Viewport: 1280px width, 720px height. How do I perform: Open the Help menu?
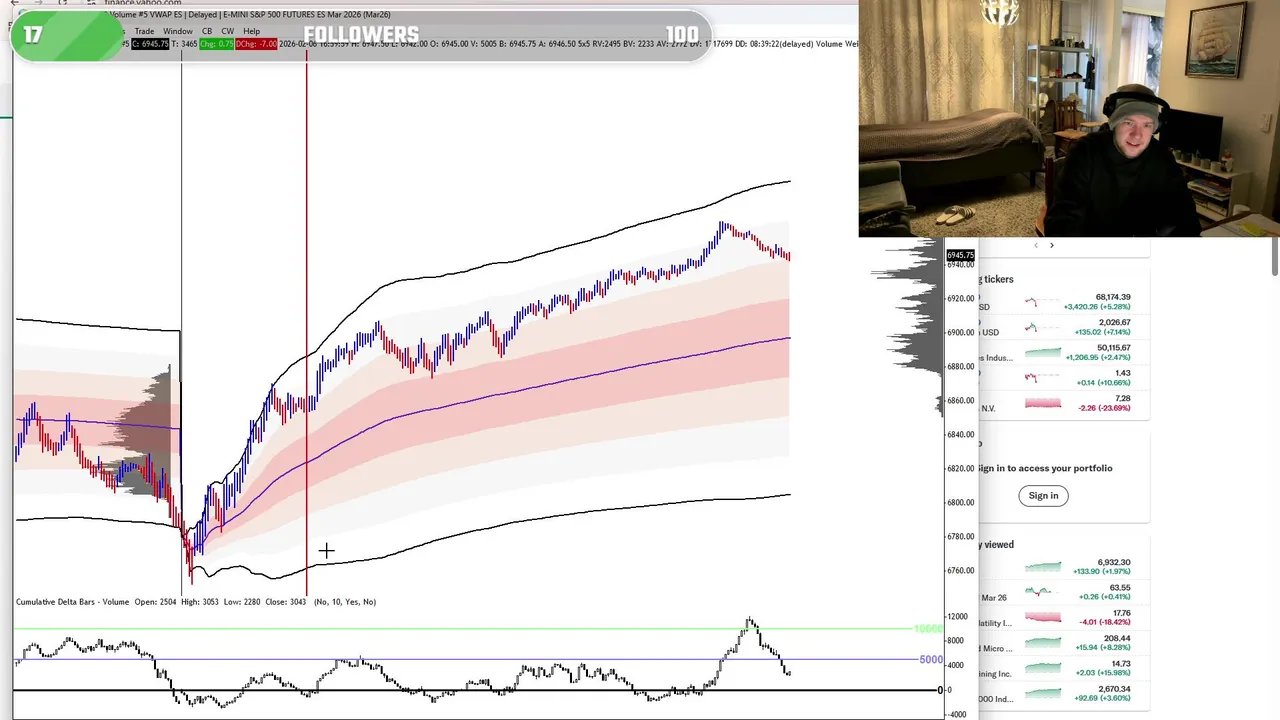click(251, 31)
